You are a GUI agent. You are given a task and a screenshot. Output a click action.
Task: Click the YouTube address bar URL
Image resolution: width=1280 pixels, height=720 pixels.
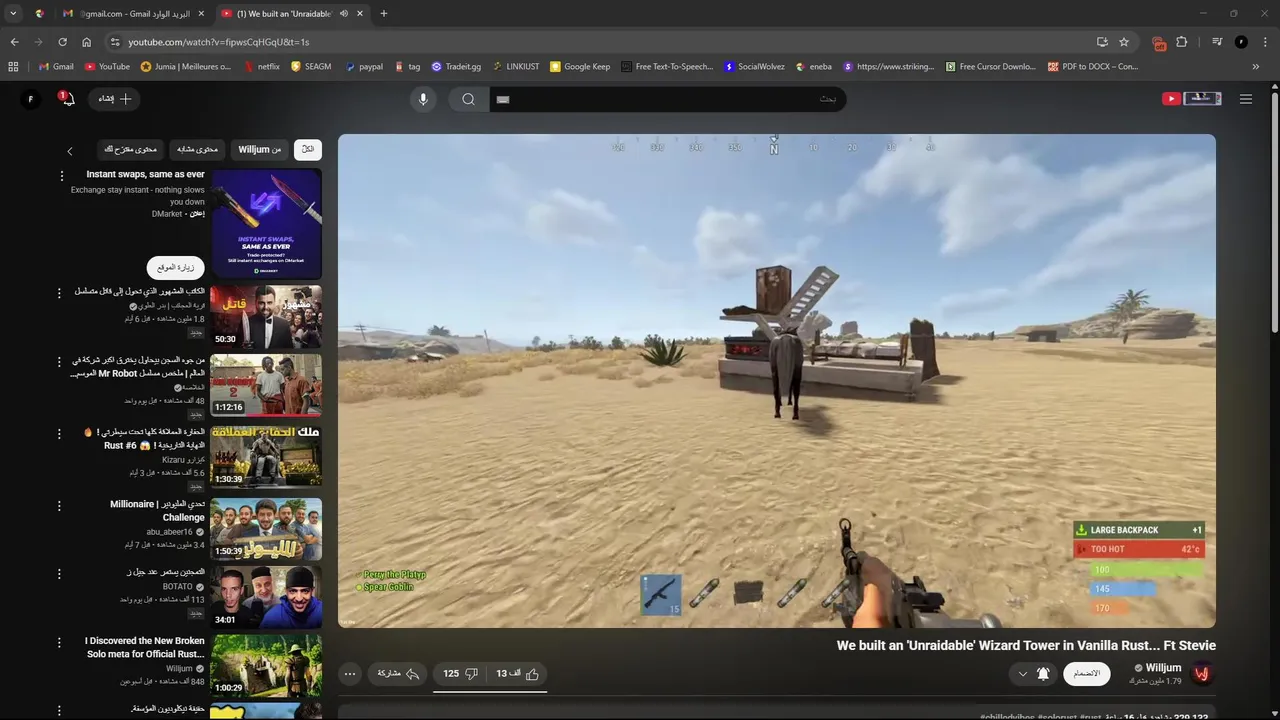coord(219,42)
